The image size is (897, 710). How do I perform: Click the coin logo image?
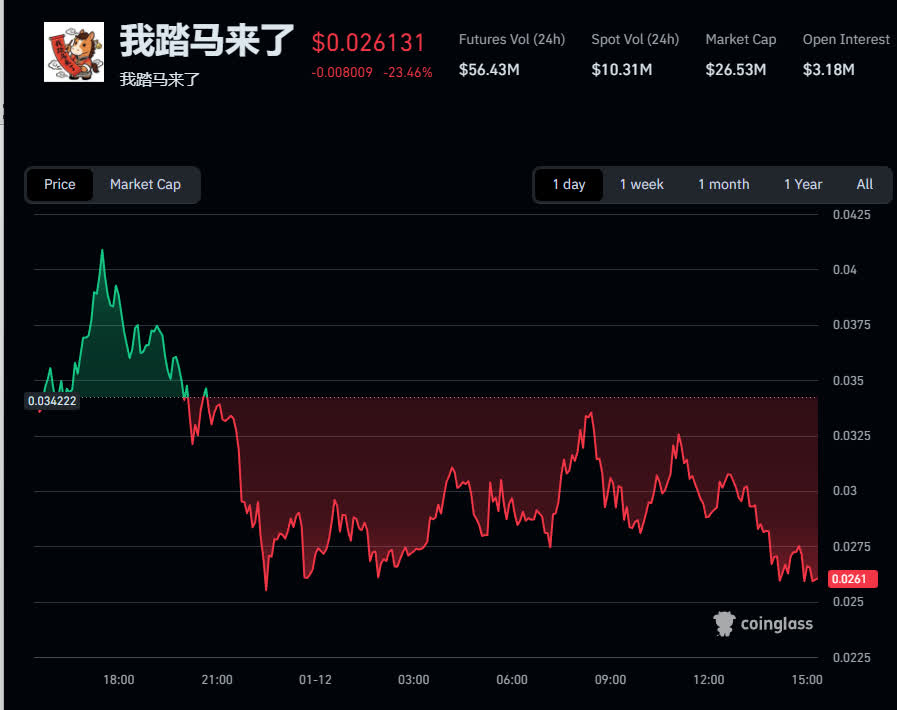pos(74,51)
